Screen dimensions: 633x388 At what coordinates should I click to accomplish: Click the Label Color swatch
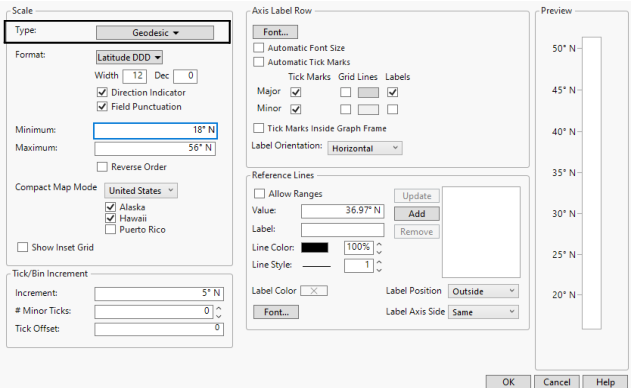314,291
